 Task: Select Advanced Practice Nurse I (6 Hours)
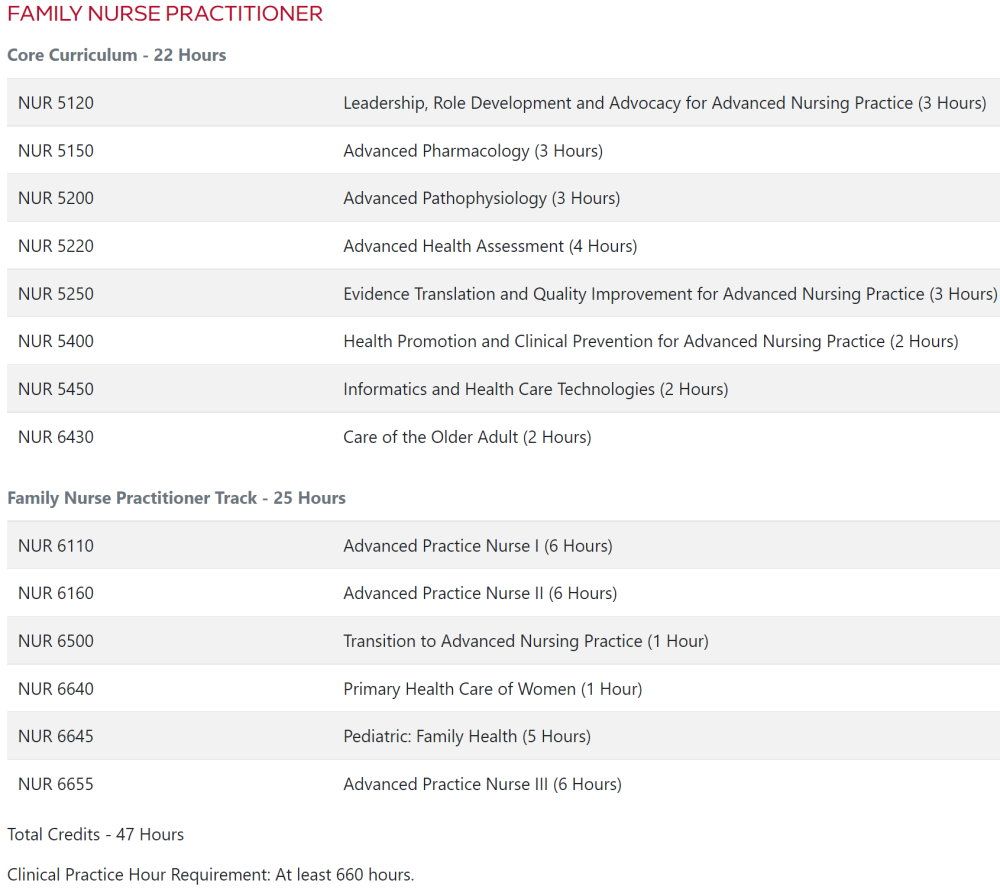478,546
